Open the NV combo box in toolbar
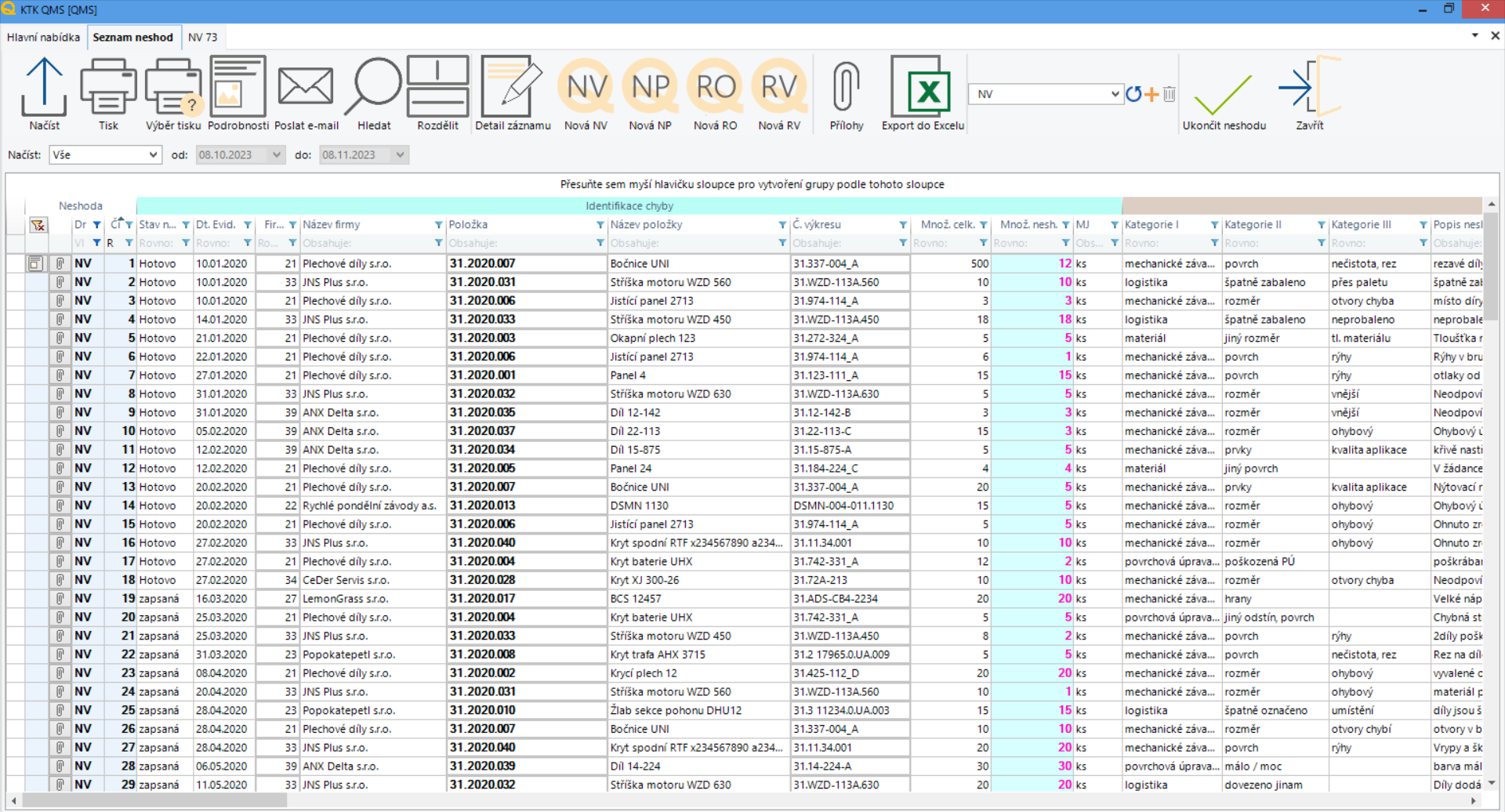The image size is (1505, 812). tap(1114, 94)
